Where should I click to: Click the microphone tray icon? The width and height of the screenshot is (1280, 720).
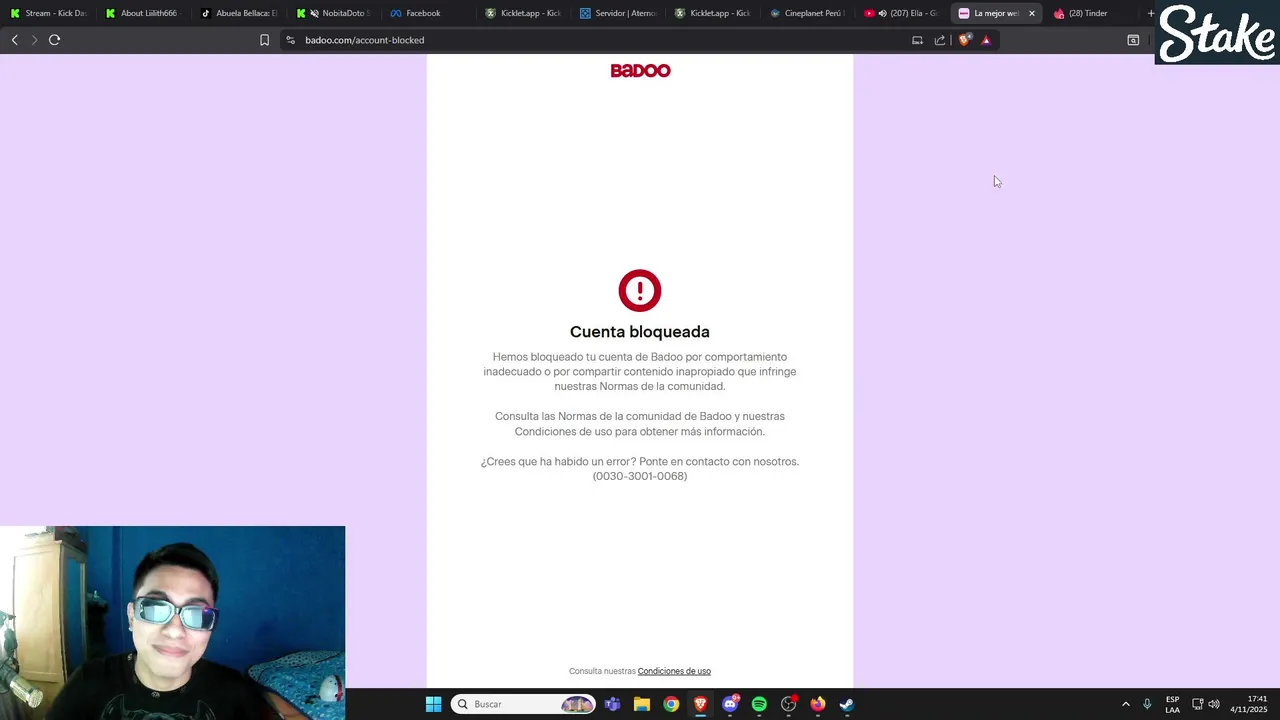[1147, 704]
